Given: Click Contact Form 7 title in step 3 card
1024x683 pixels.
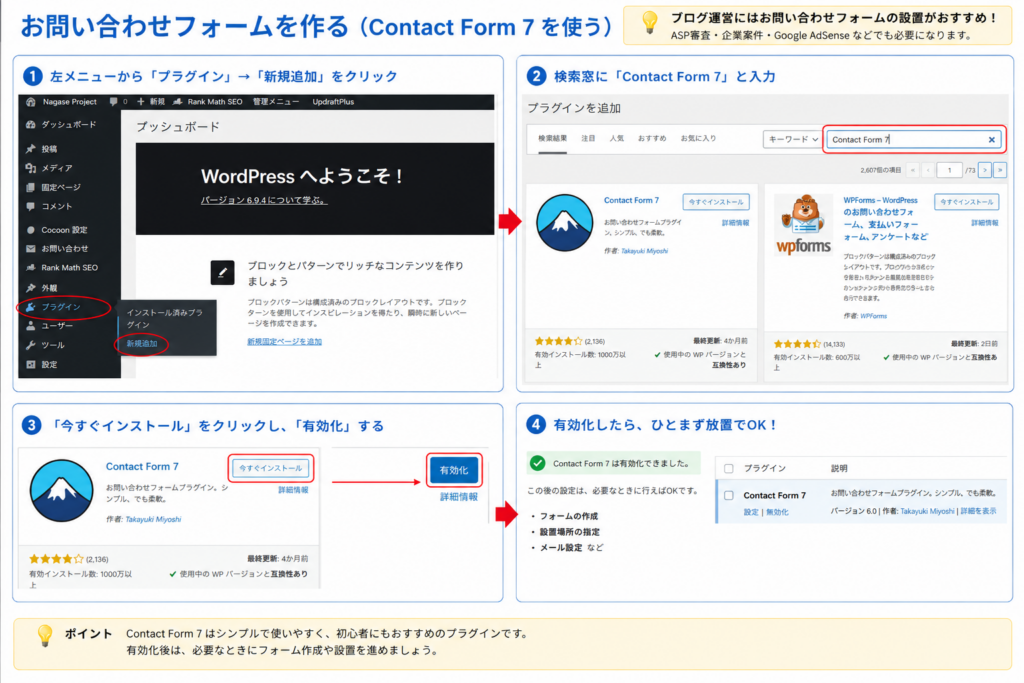Looking at the screenshot, I should (142, 466).
